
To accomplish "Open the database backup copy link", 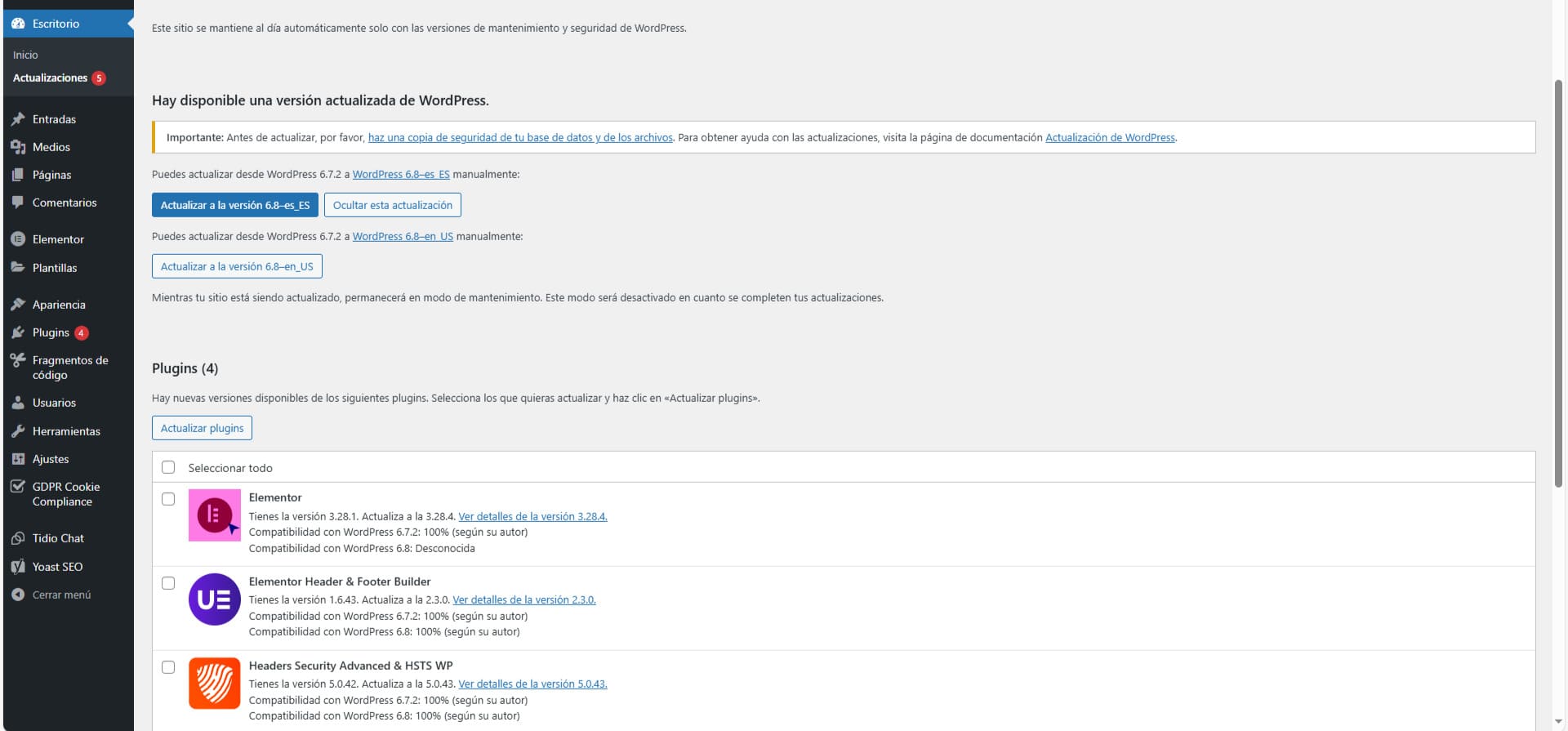I will pyautogui.click(x=520, y=137).
